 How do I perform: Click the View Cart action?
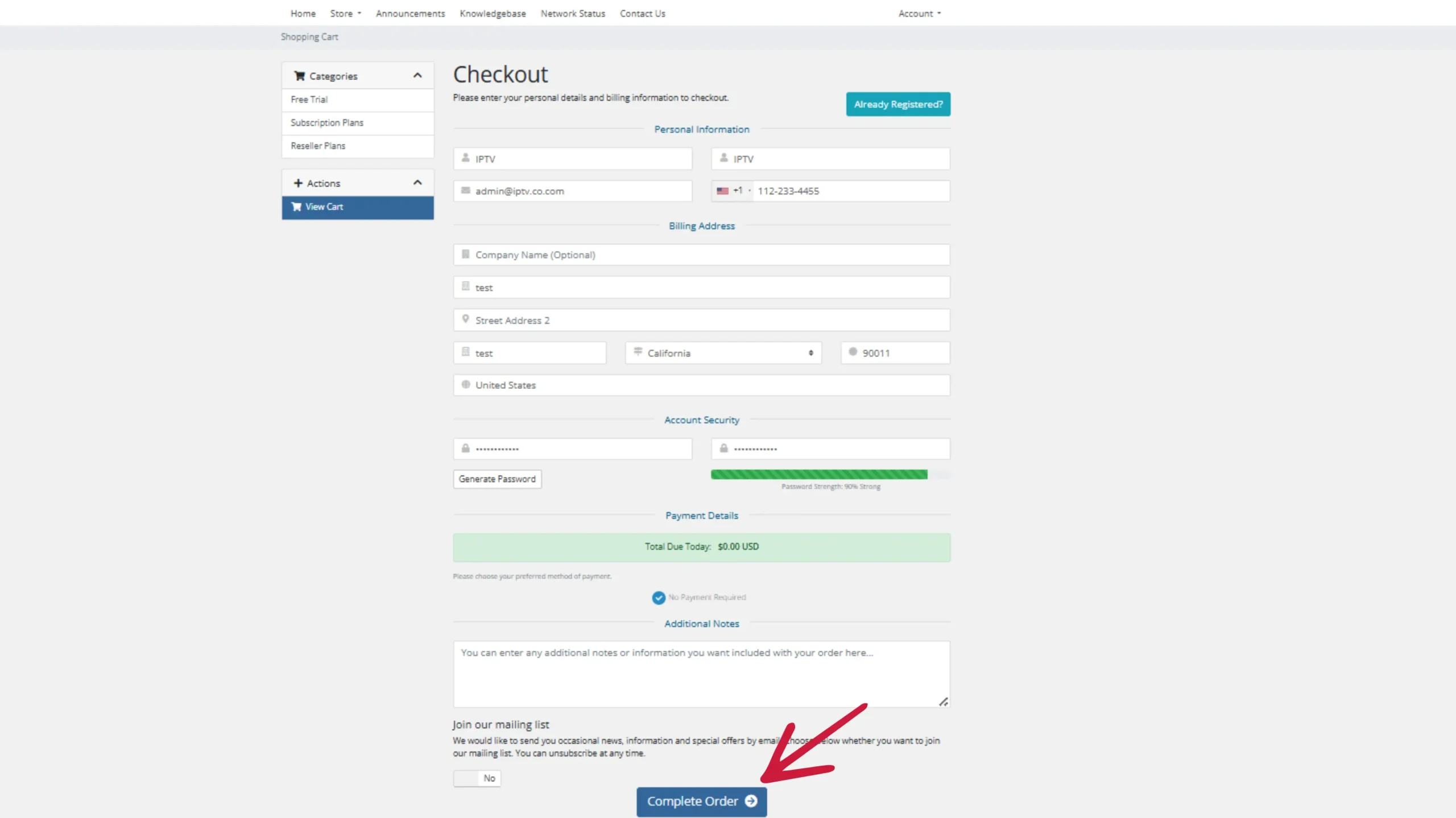click(x=358, y=207)
